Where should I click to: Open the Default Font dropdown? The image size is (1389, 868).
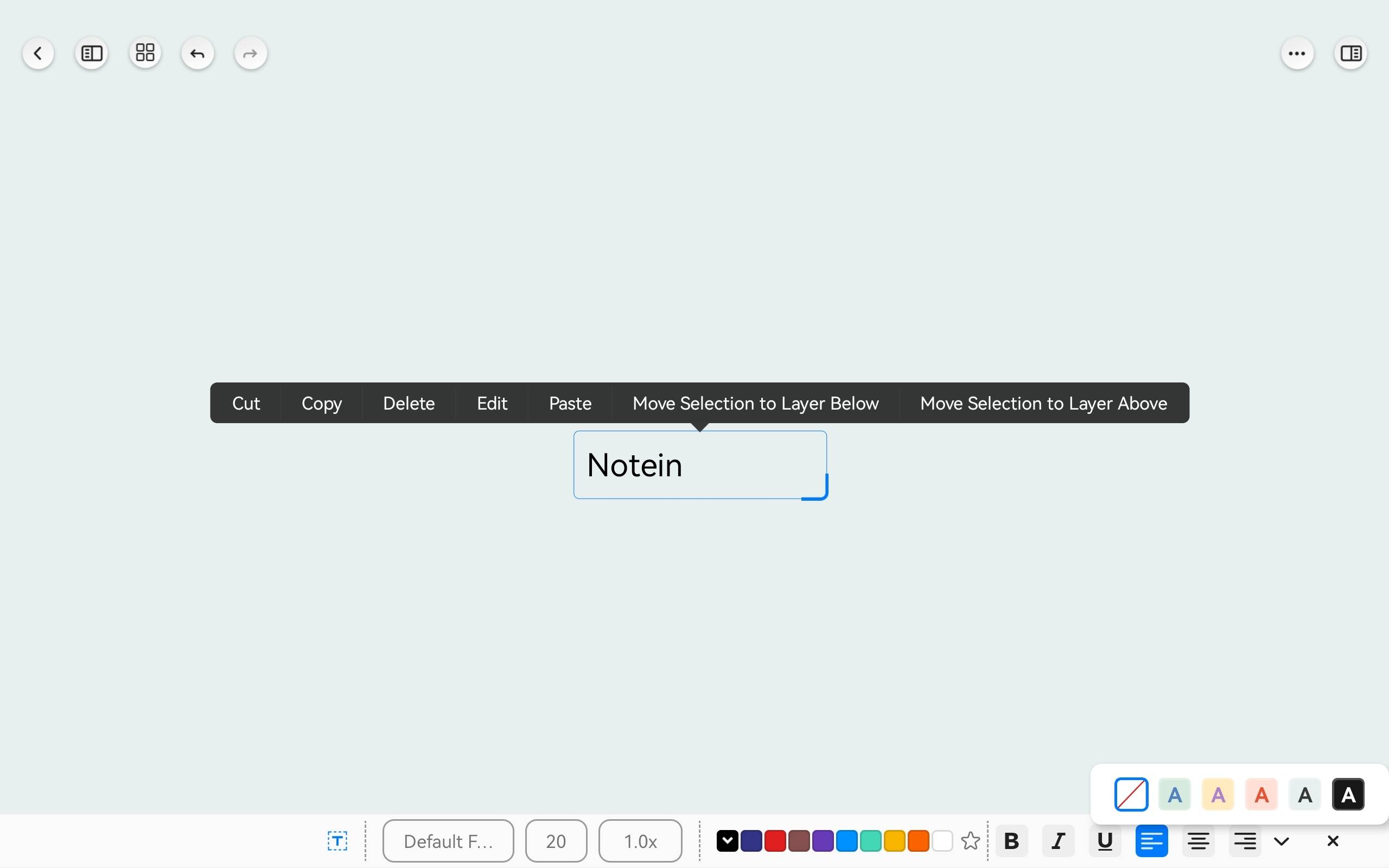[448, 841]
